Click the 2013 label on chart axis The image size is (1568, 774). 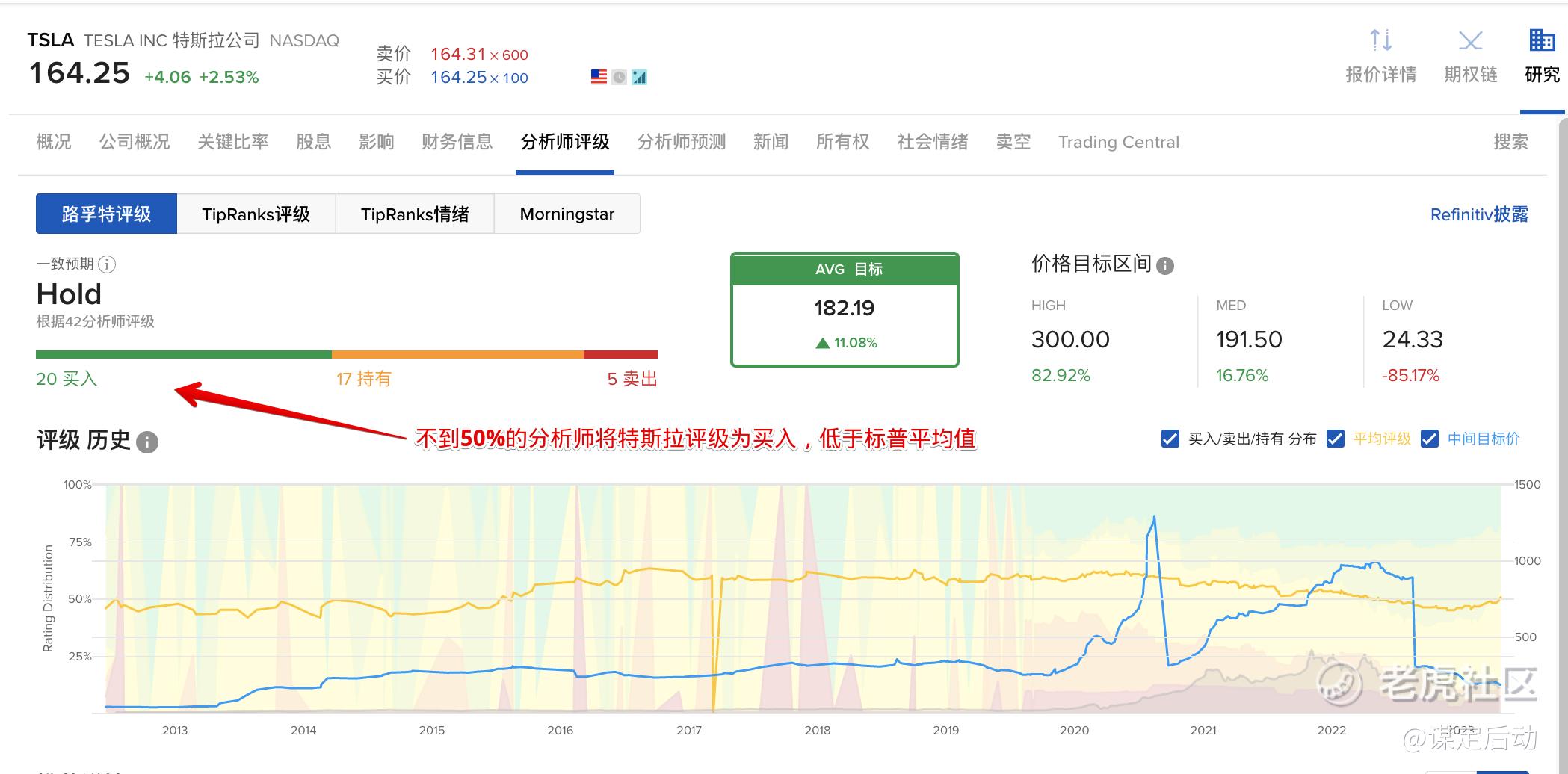pos(175,730)
